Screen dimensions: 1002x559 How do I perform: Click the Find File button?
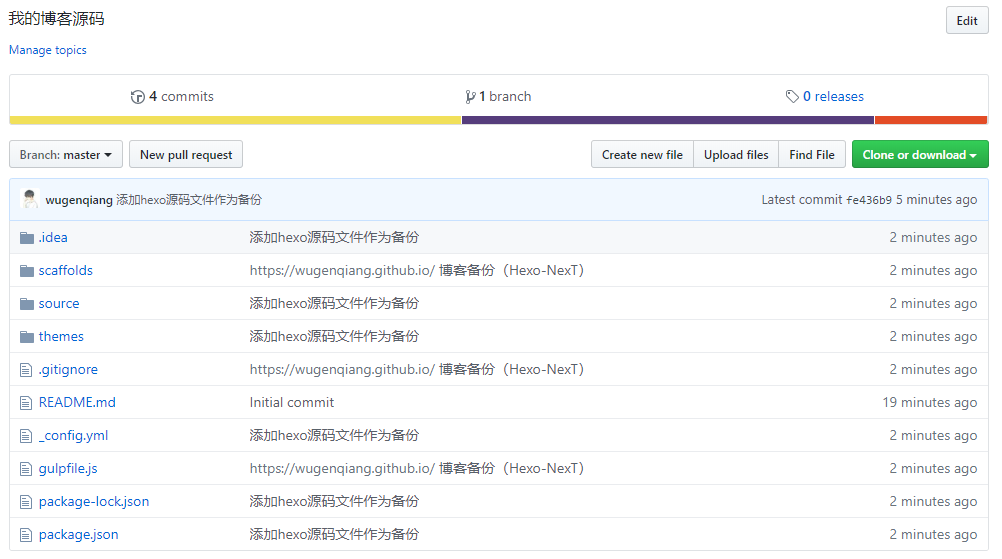pos(811,155)
